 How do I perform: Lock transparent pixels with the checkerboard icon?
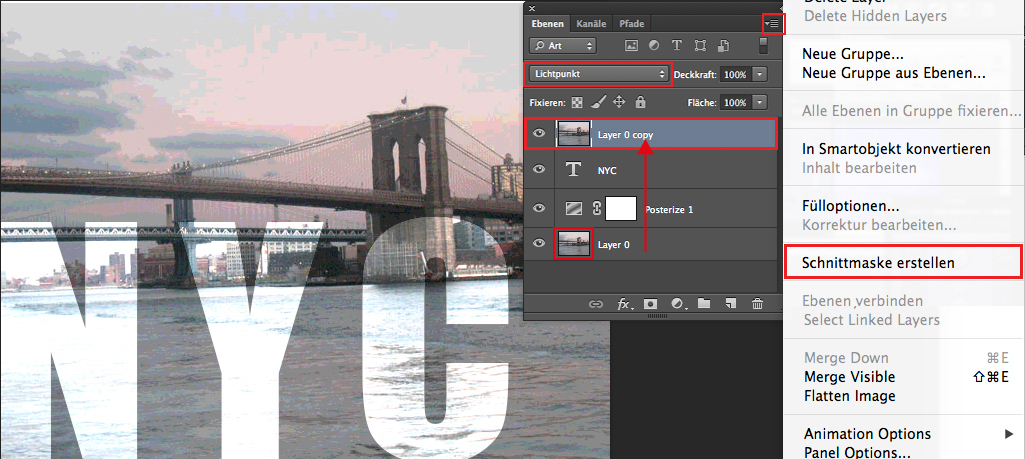(x=577, y=102)
